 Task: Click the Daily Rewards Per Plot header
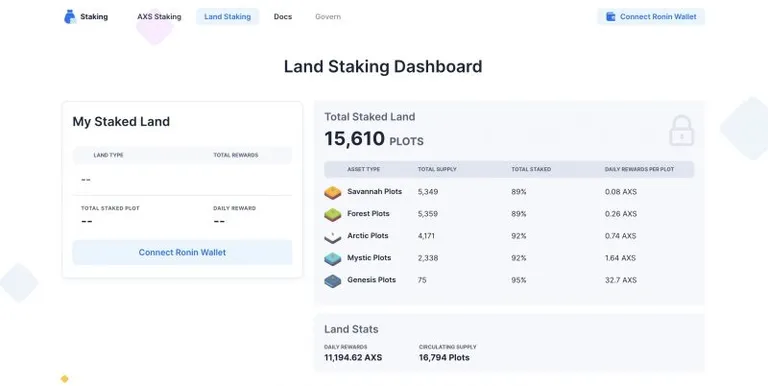tap(639, 169)
